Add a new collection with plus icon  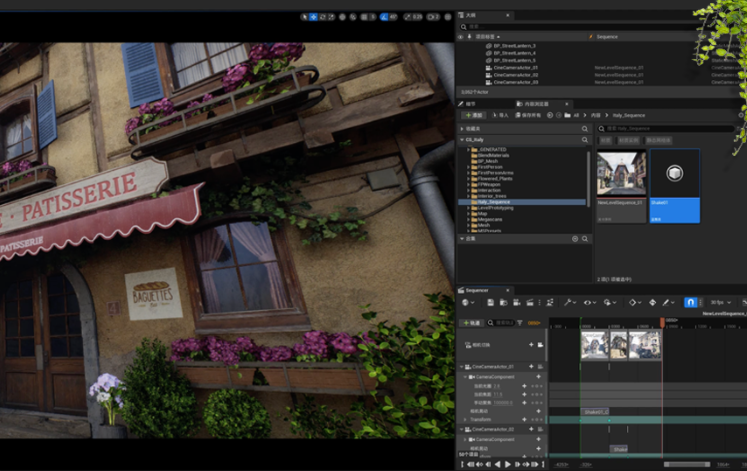point(575,239)
